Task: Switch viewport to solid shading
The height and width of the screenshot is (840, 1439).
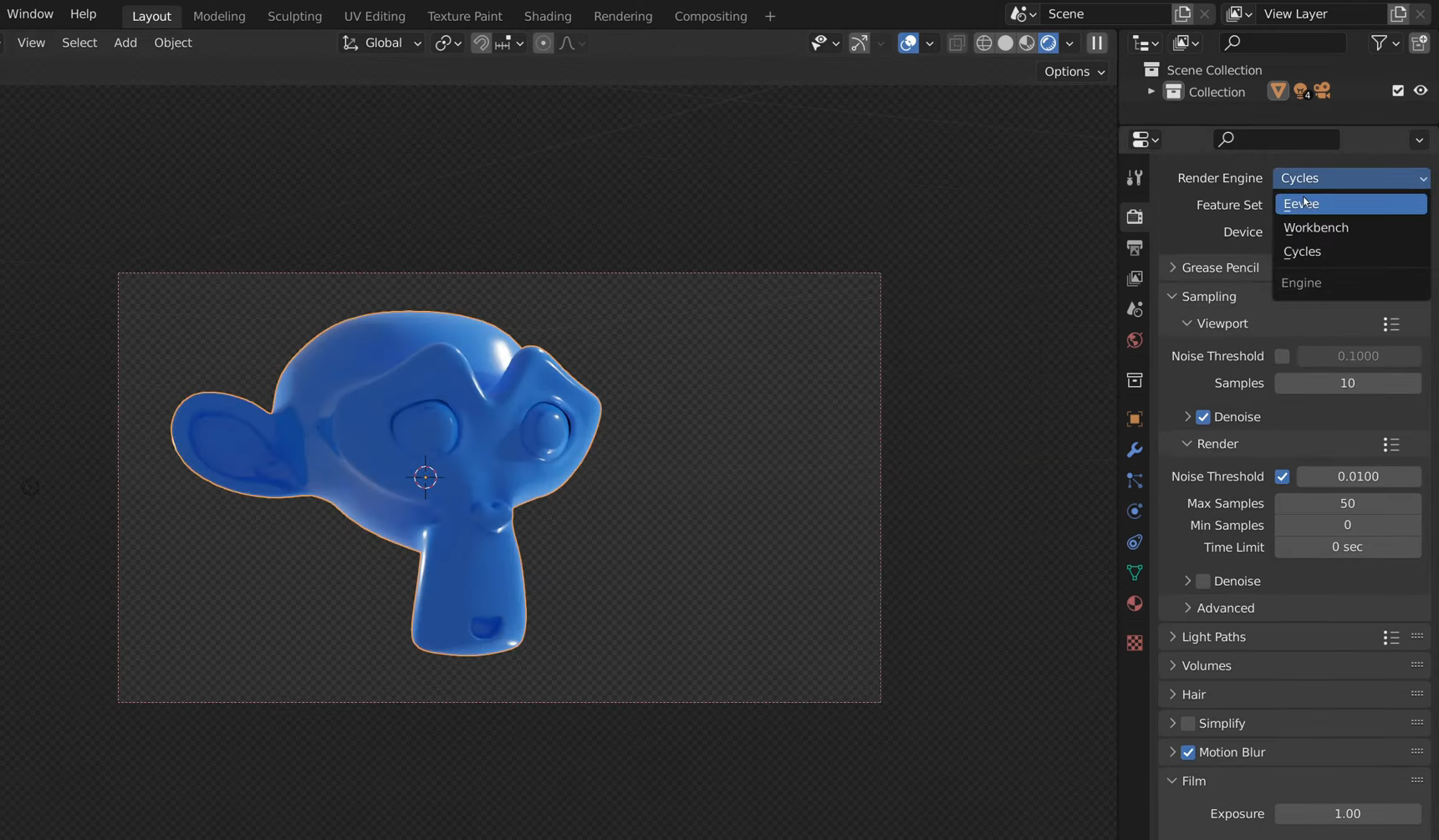Action: coord(1006,43)
